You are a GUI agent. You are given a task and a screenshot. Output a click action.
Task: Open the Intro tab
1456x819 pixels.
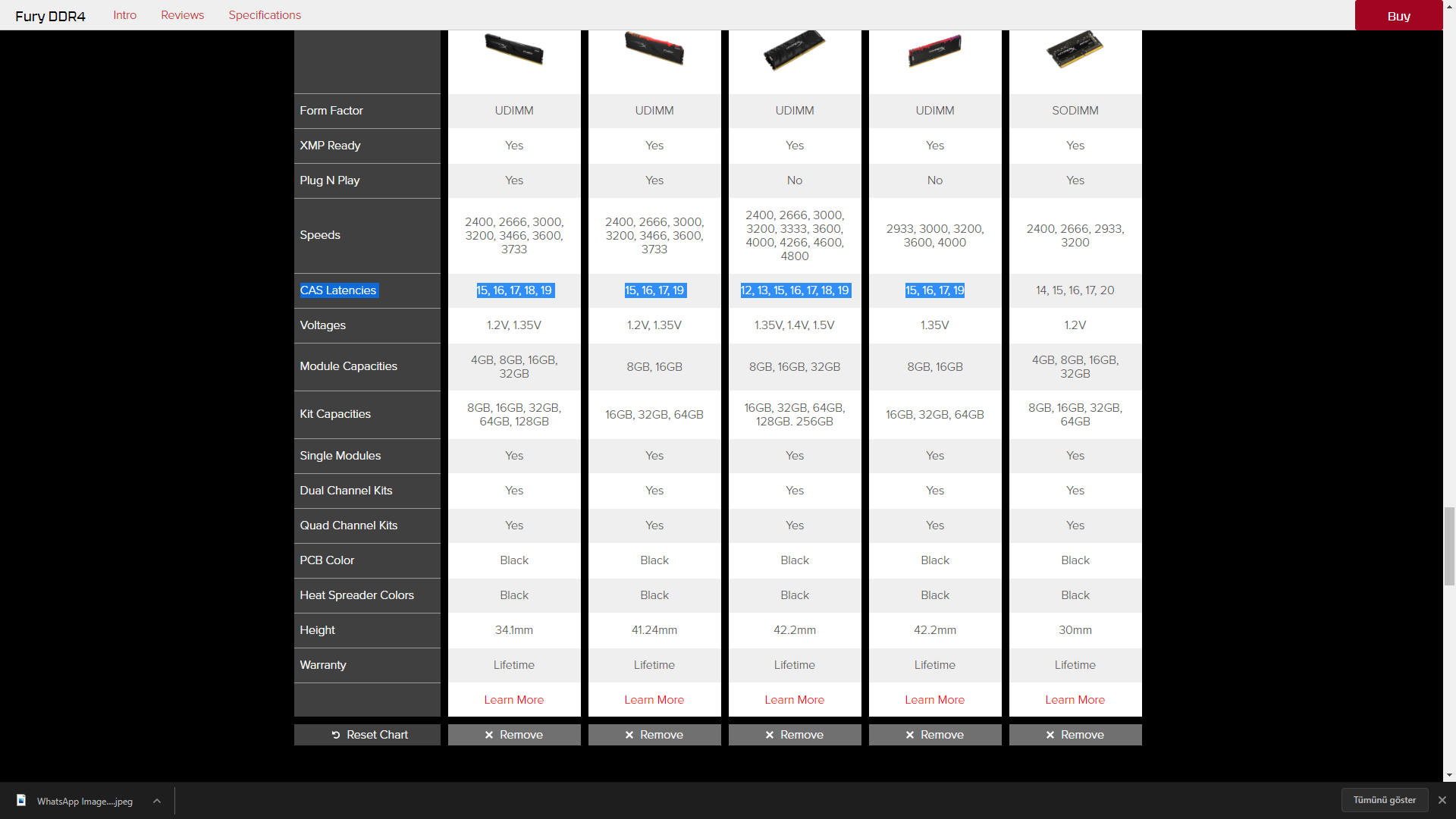[125, 15]
